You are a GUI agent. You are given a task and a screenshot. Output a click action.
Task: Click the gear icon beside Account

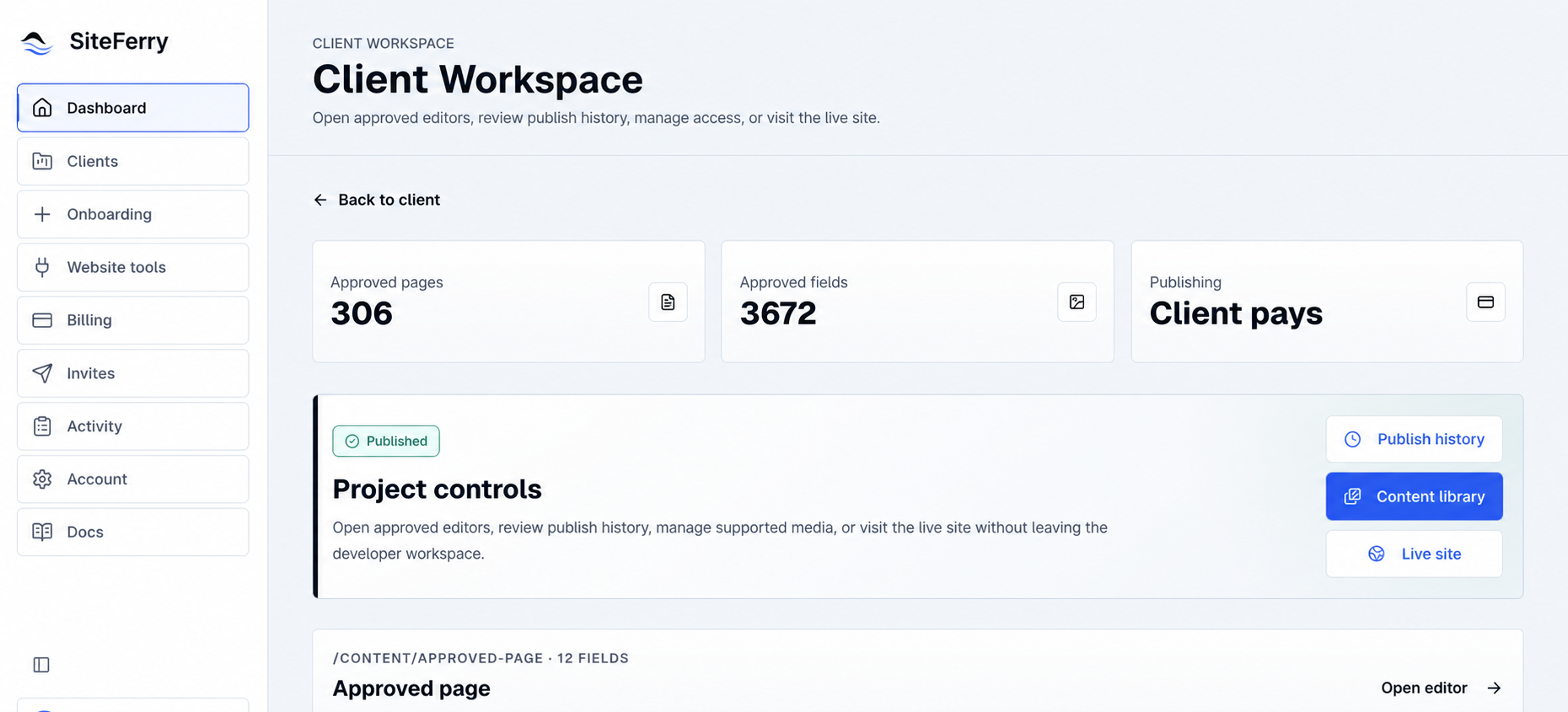(x=42, y=479)
